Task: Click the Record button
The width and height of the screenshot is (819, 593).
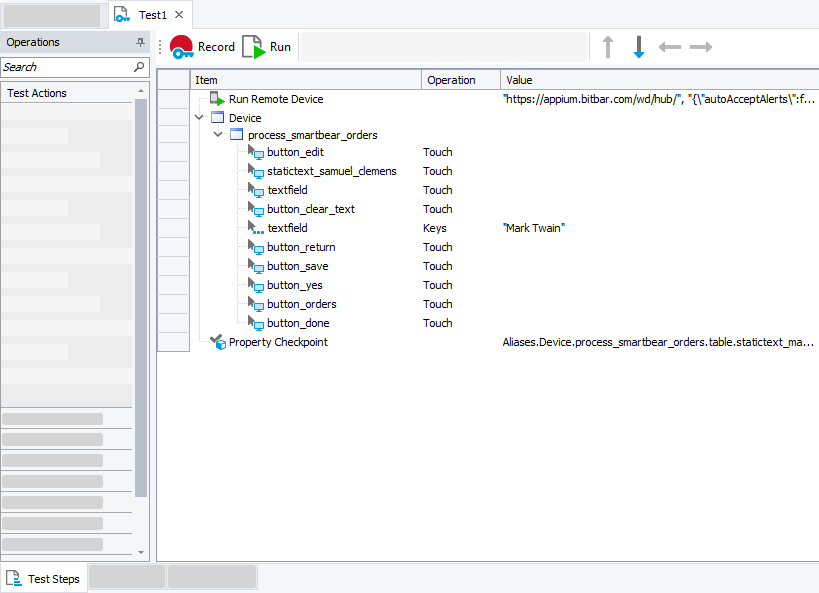Action: (x=200, y=46)
